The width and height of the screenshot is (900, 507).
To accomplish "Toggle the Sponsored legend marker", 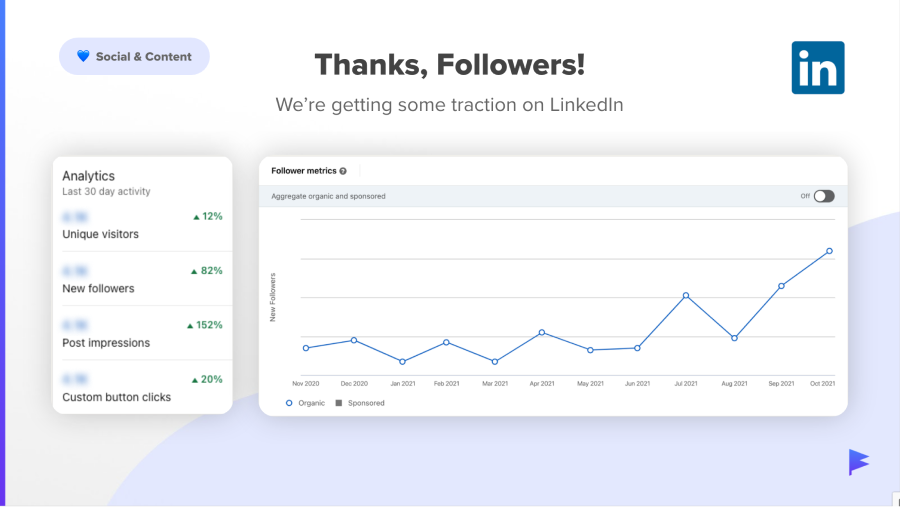I will coord(339,403).
